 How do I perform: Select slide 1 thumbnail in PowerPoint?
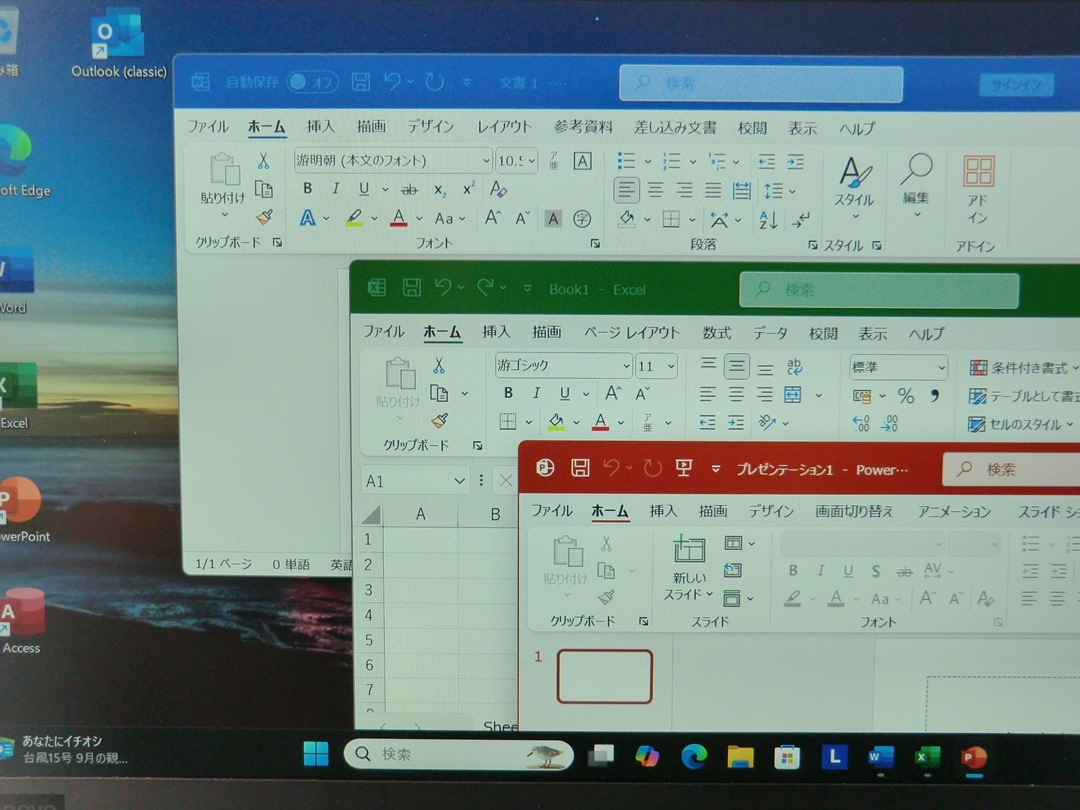click(x=605, y=676)
